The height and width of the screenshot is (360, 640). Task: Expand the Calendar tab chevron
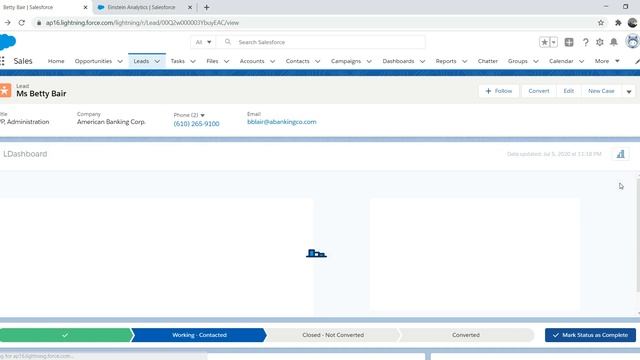(582, 61)
